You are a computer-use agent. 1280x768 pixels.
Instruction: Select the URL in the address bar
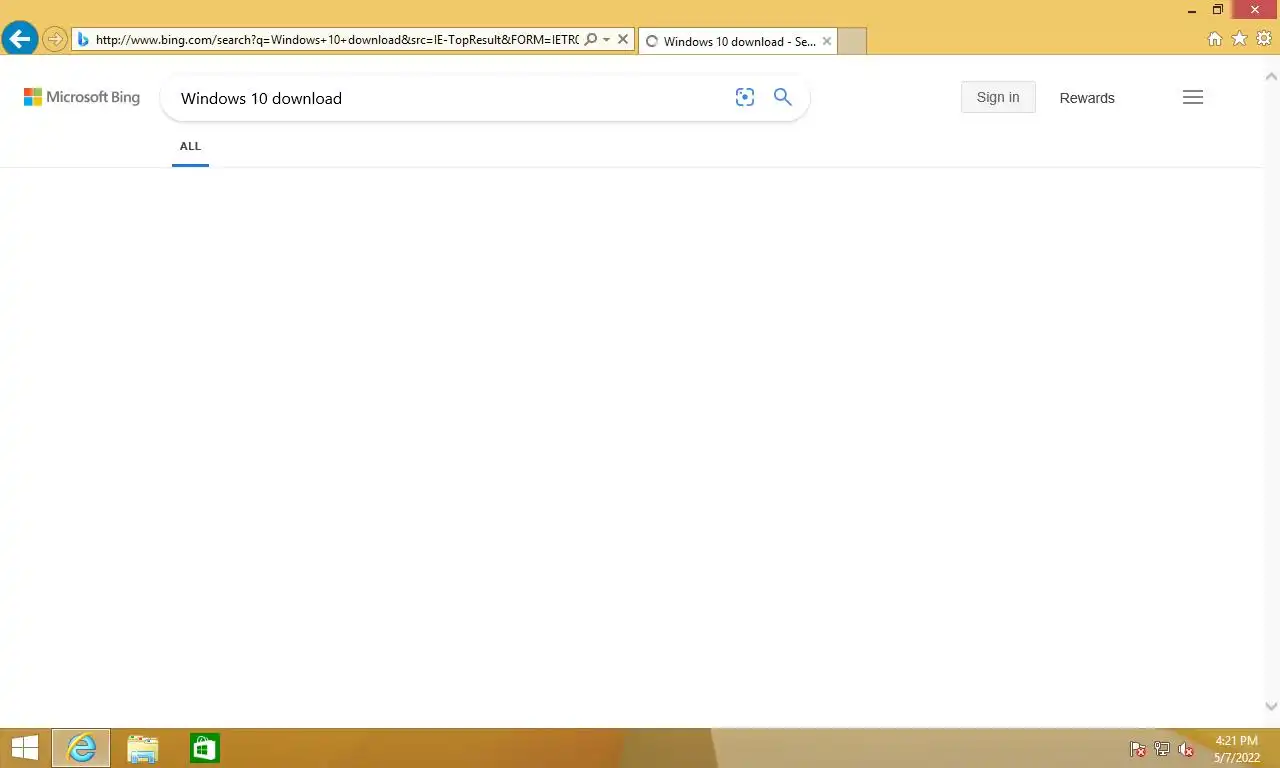click(337, 40)
